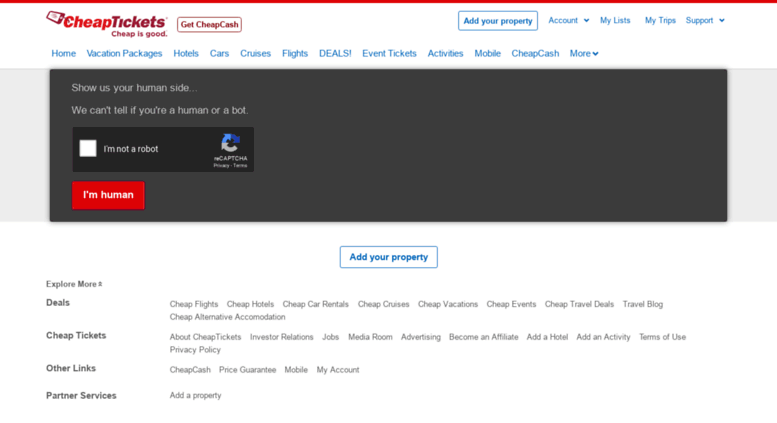Open the Price Guarantee footer link
The image size is (777, 423).
click(x=247, y=370)
